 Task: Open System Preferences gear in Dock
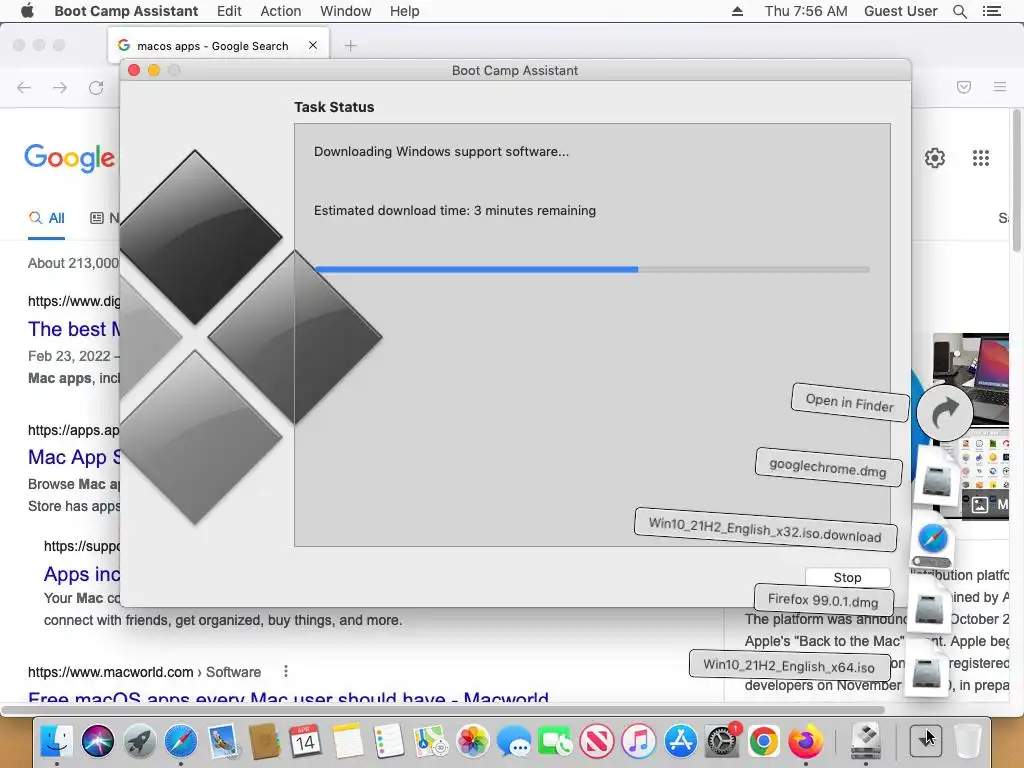click(x=722, y=742)
